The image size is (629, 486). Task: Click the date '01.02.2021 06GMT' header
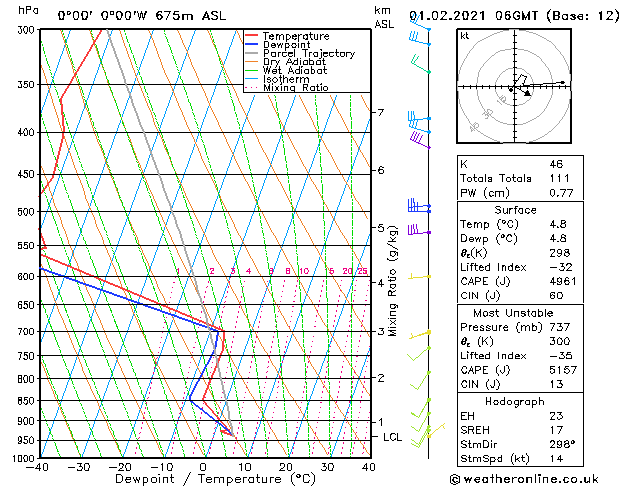coord(473,16)
